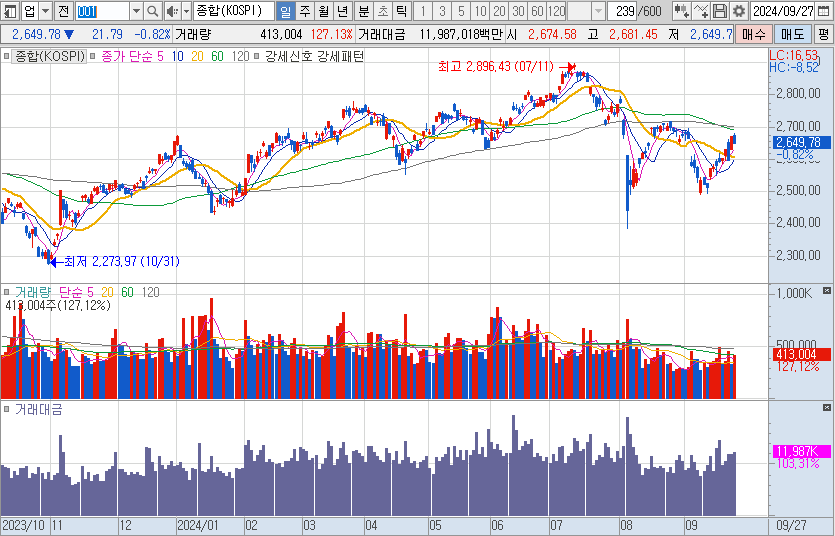Select the 년 yearly period
835x536 pixels.
coord(343,11)
